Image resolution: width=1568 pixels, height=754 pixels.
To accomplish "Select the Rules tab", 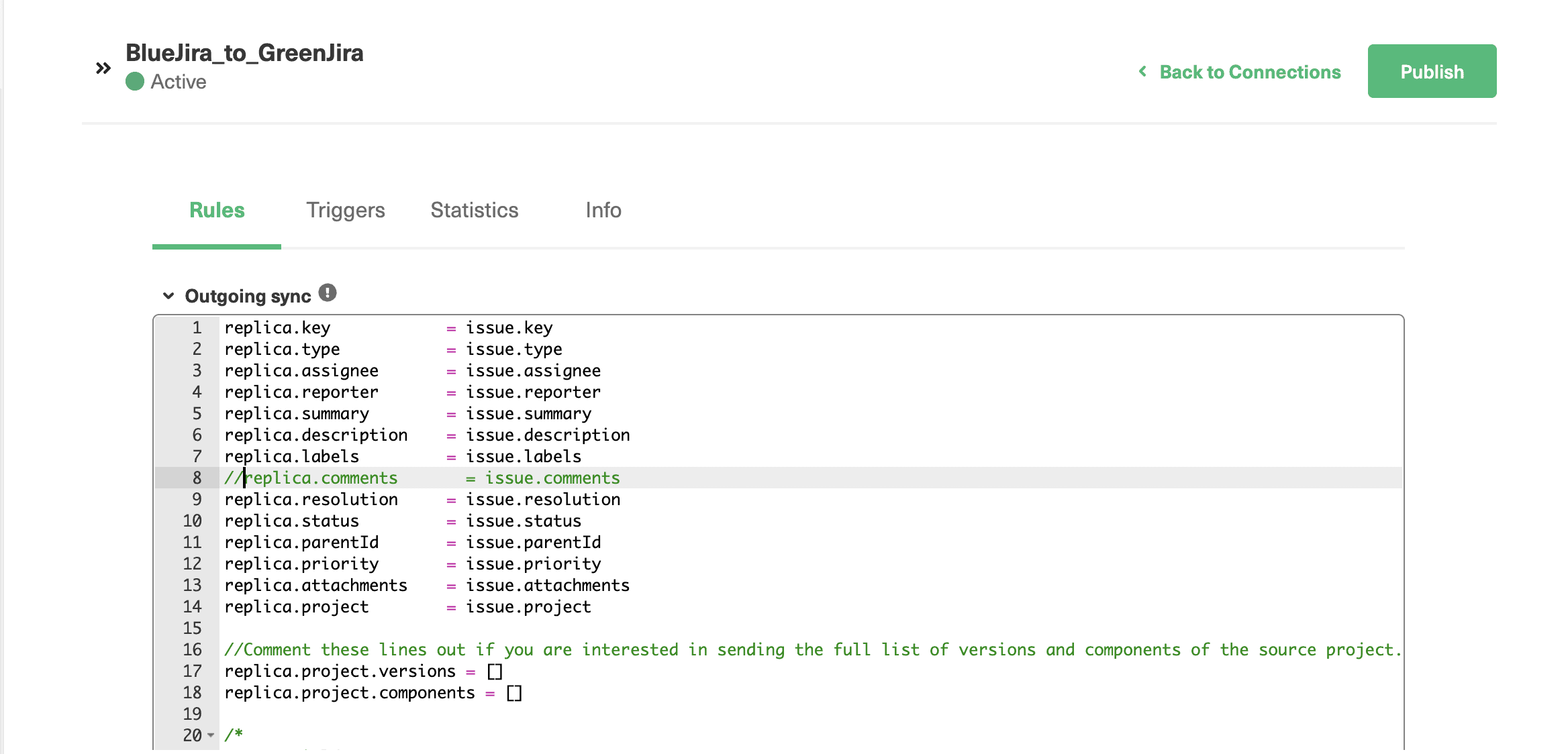I will coord(216,210).
